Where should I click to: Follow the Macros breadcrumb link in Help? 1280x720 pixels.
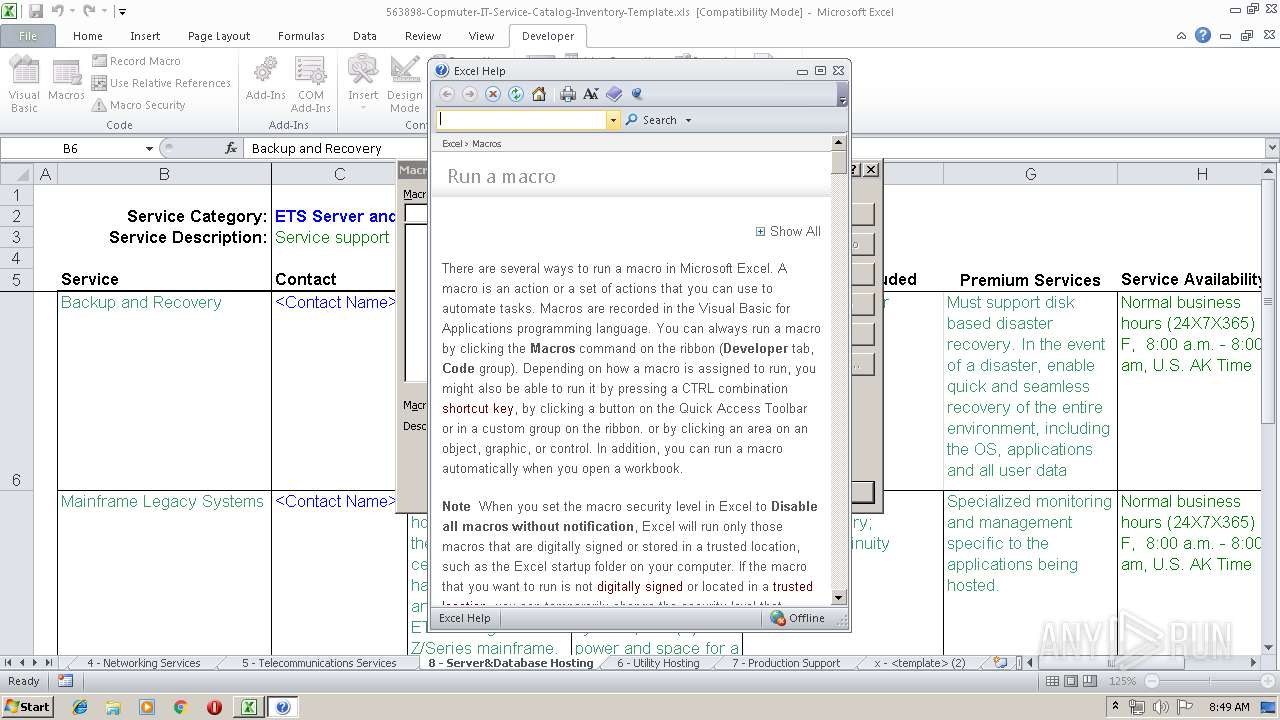486,144
